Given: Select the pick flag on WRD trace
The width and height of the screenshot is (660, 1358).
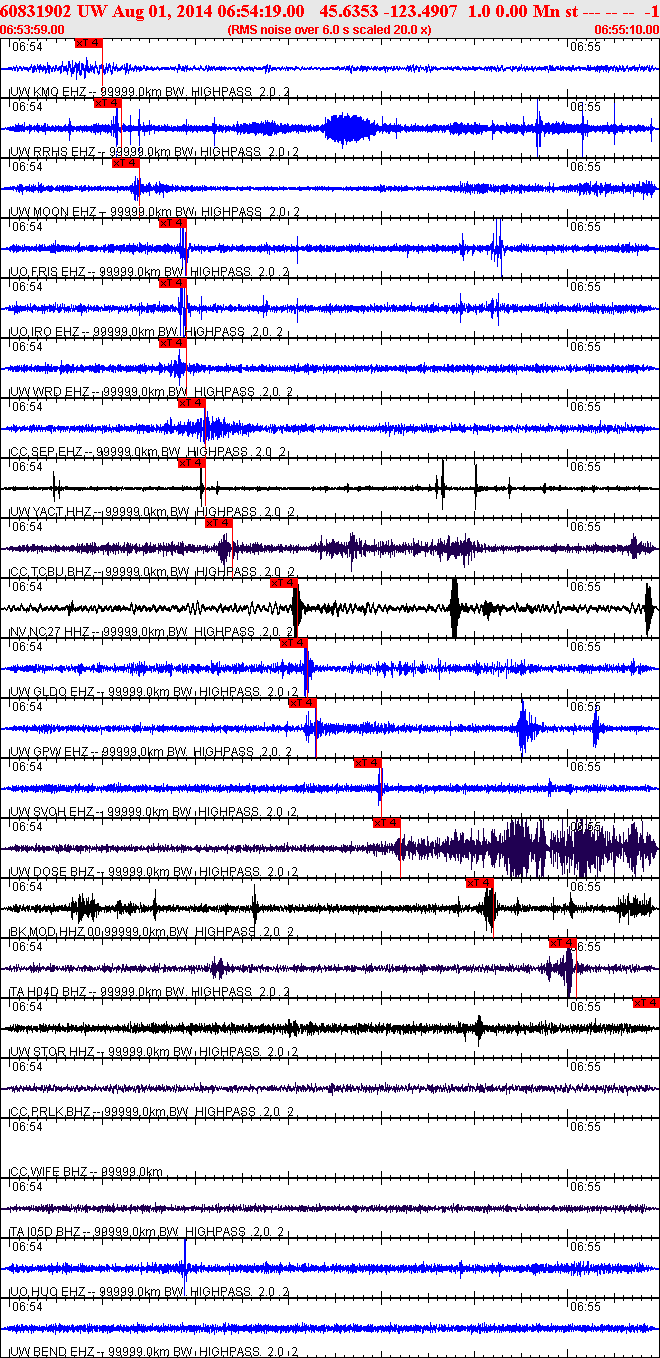Looking at the screenshot, I should [x=173, y=343].
